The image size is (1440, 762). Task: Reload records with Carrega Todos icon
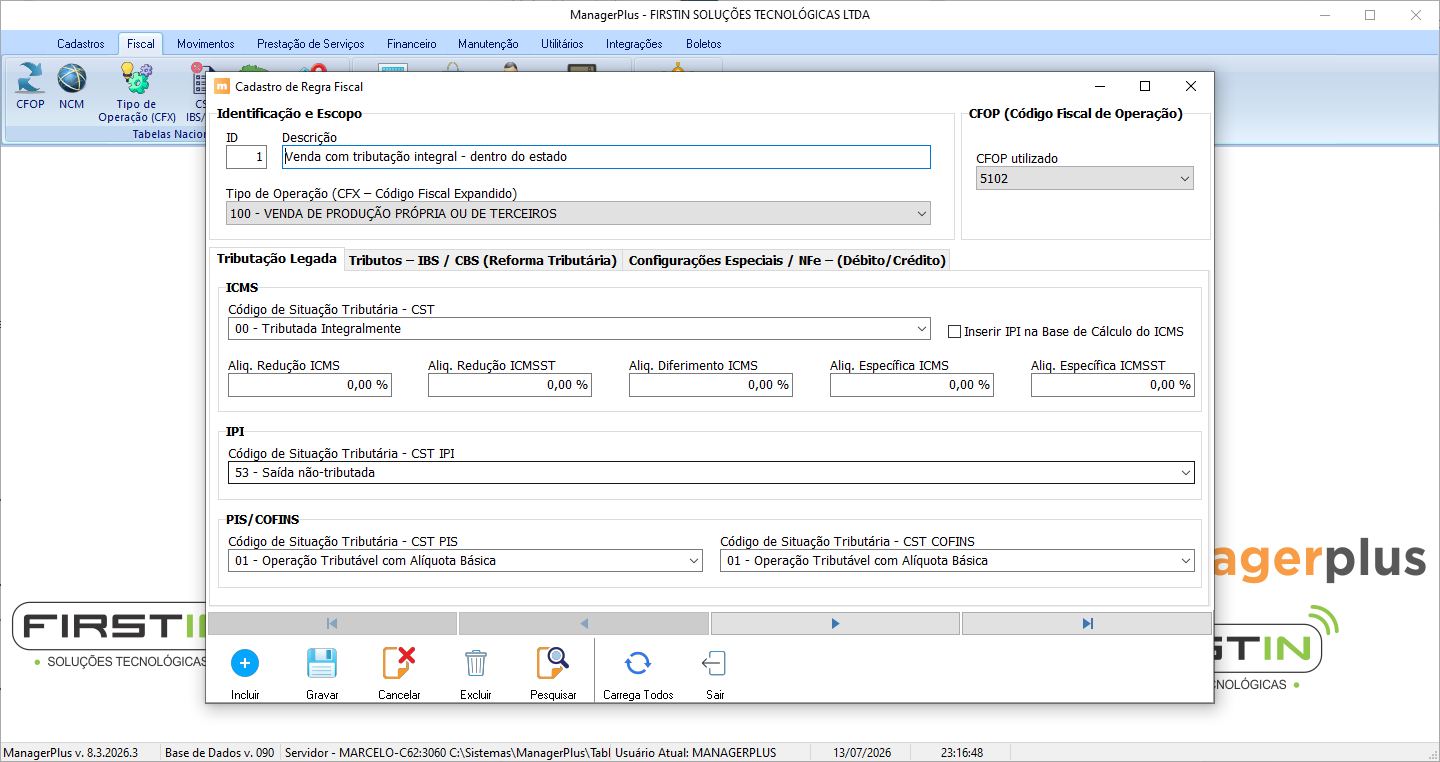pos(638,663)
